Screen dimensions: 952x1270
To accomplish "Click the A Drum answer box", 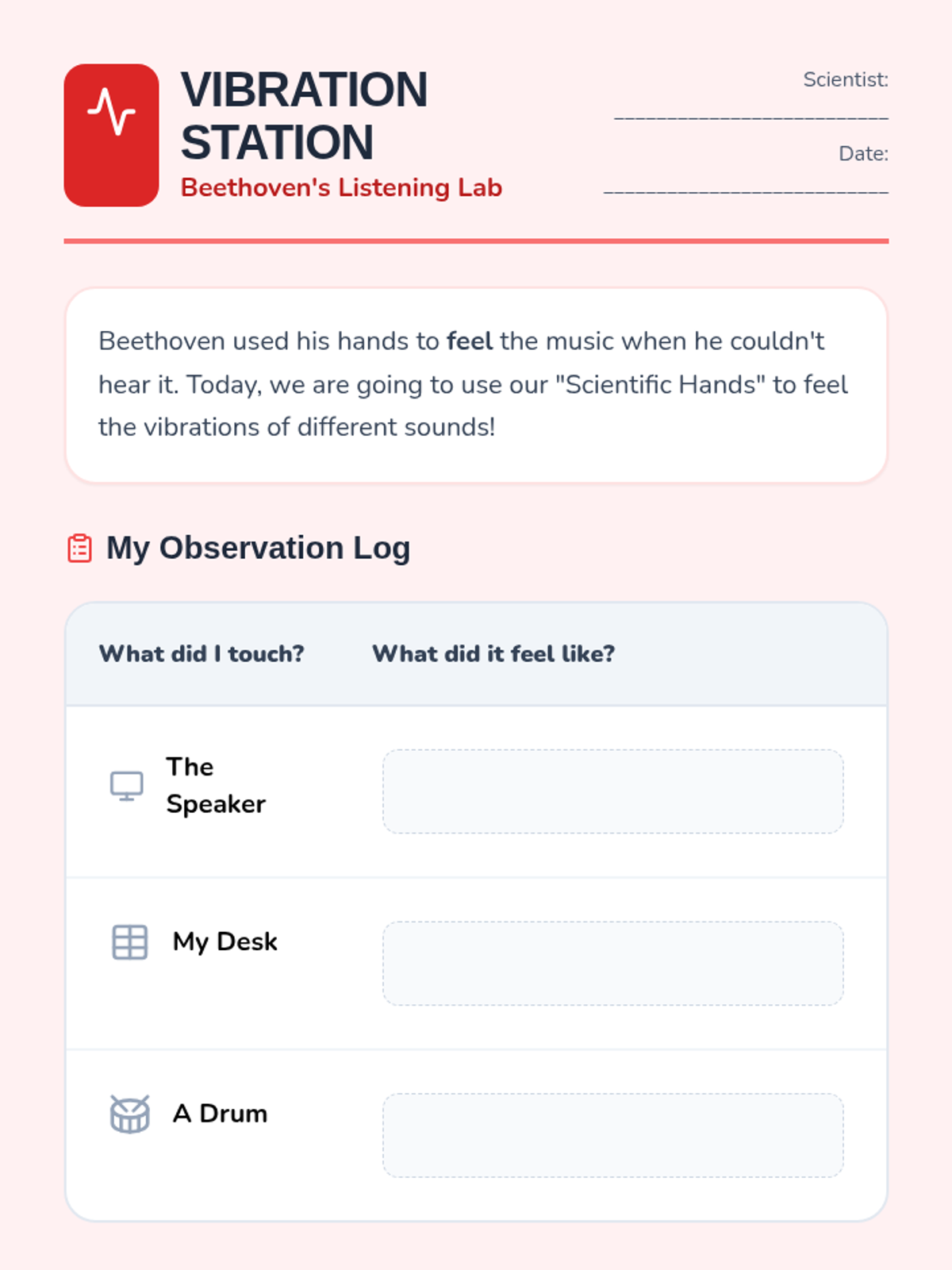I will click(612, 1135).
